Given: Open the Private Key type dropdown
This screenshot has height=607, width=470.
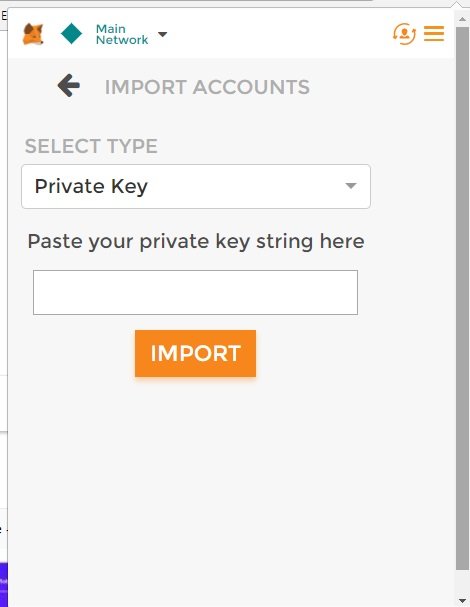Looking at the screenshot, I should pos(196,186).
